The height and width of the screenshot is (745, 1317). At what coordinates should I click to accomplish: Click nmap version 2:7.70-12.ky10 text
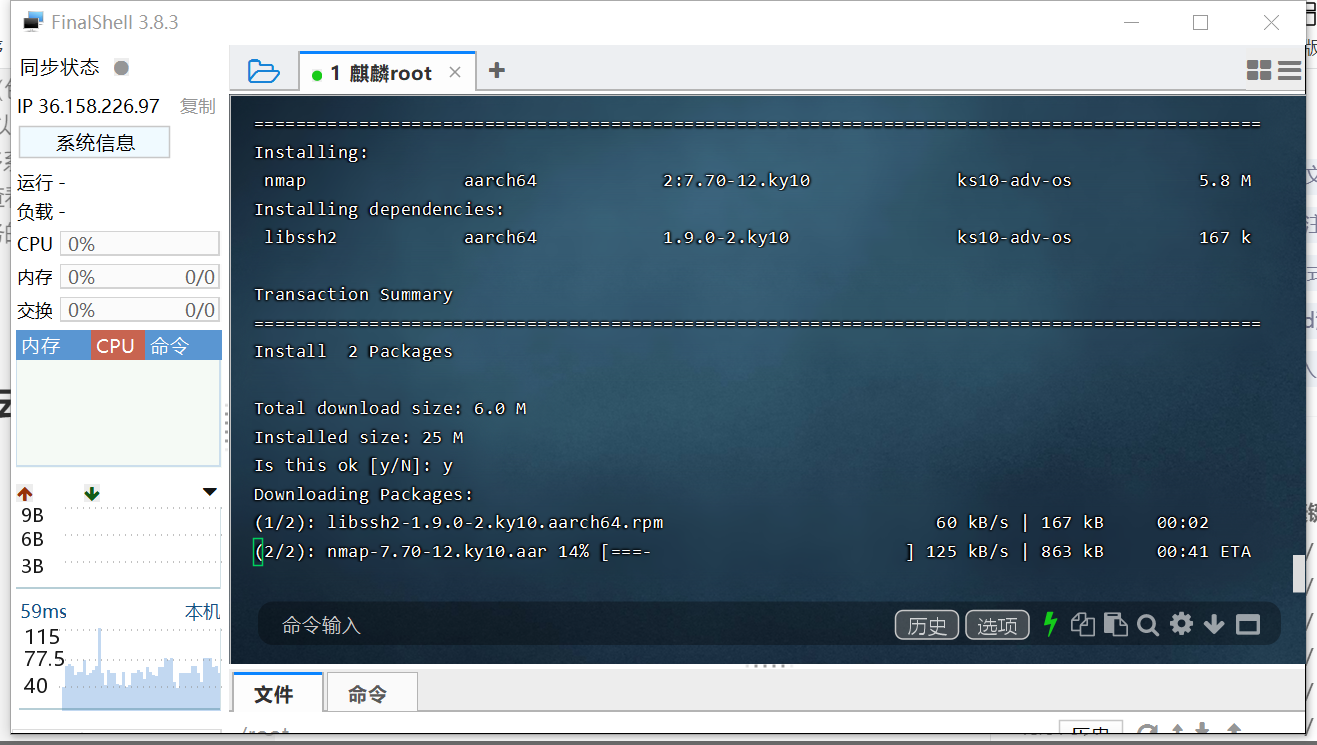tap(736, 181)
